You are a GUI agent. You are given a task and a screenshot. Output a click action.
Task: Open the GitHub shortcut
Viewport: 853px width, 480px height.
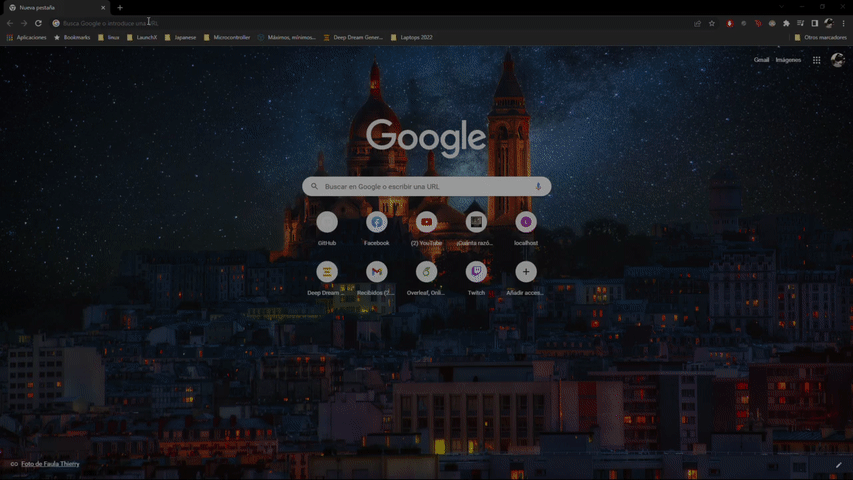click(x=327, y=229)
